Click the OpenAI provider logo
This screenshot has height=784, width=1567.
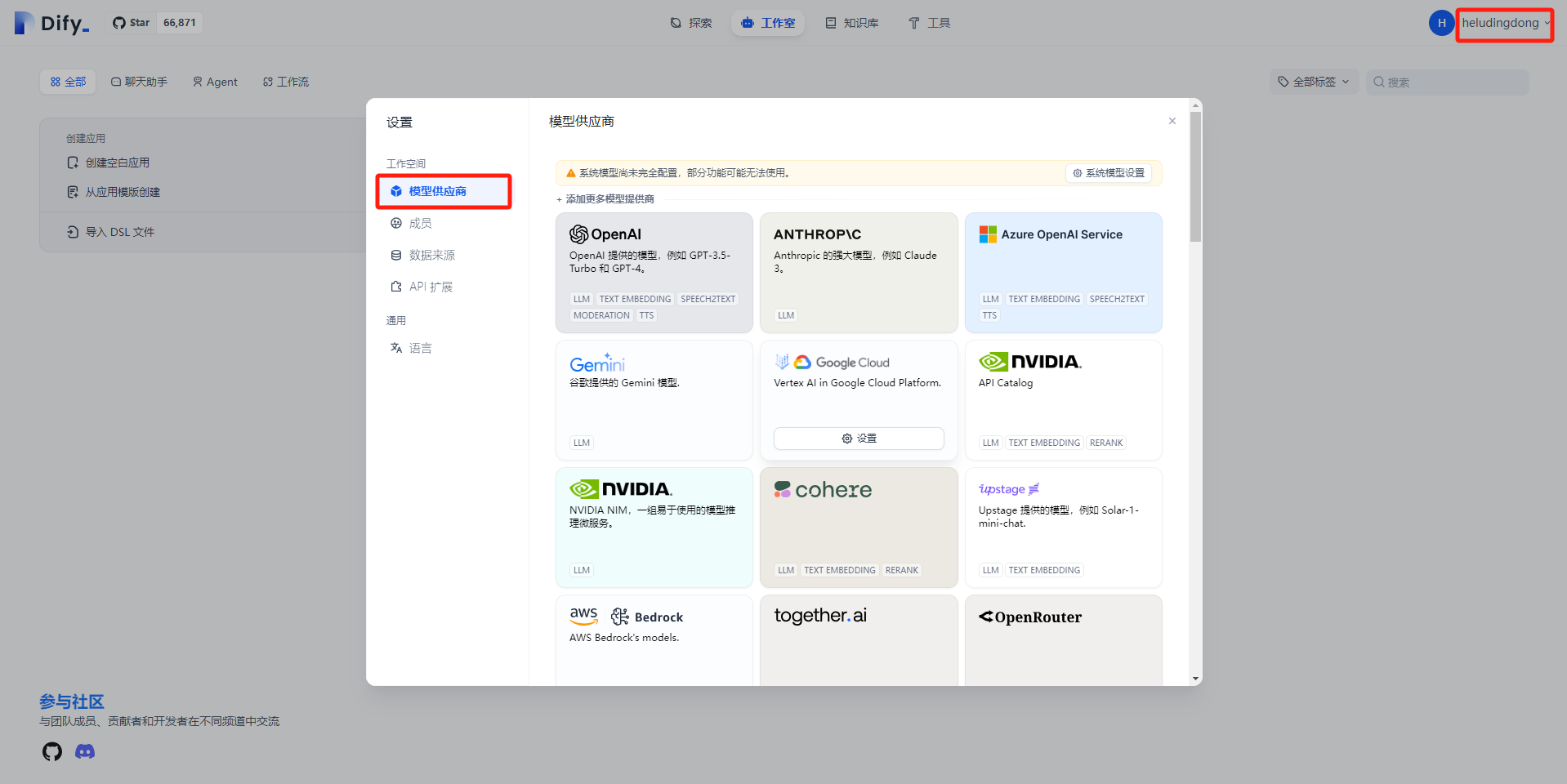605,234
